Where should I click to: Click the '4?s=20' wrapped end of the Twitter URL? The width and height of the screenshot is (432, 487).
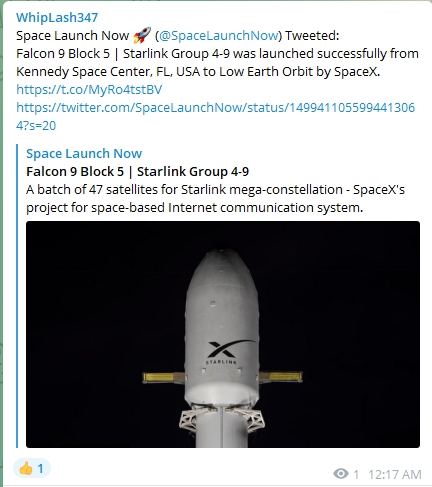pos(36,125)
